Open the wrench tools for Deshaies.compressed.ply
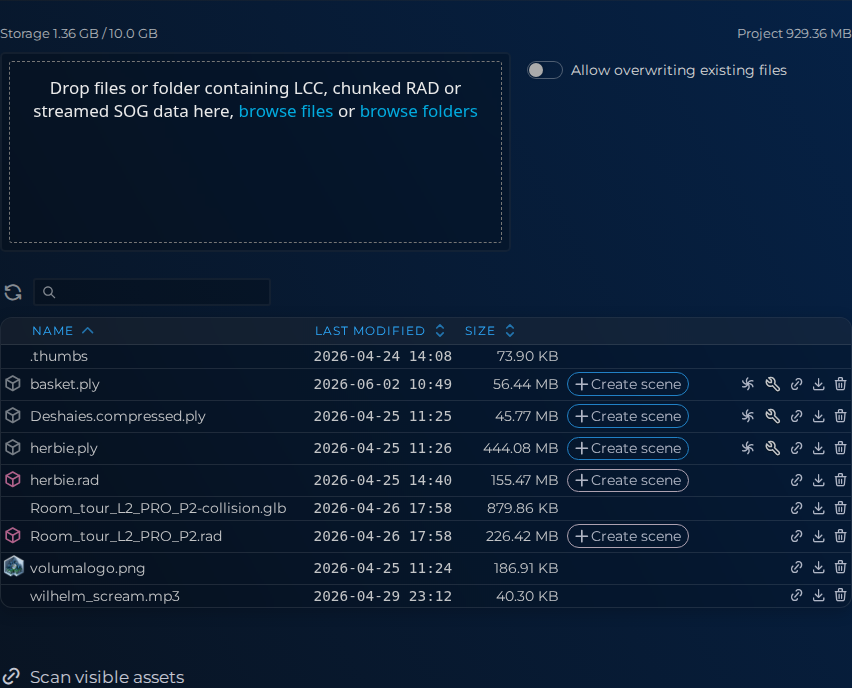The width and height of the screenshot is (852, 688). (772, 416)
